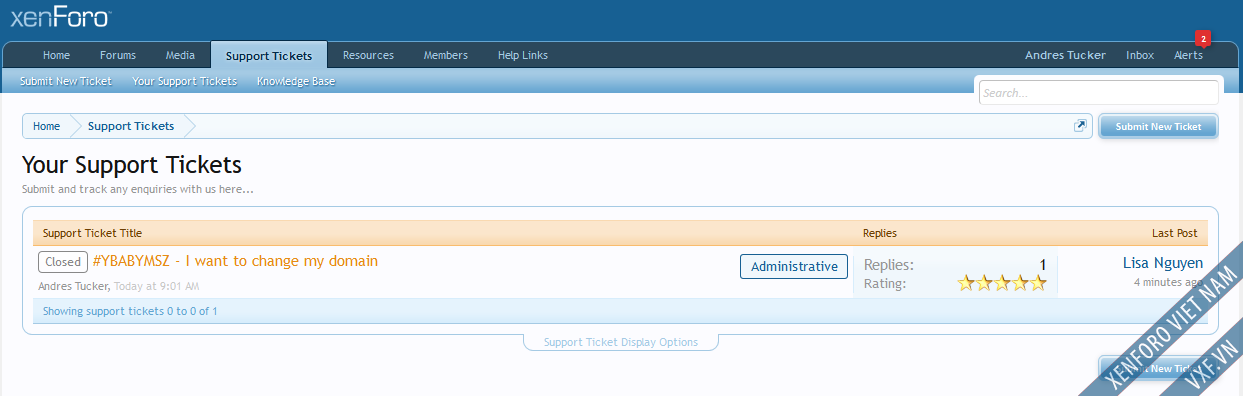Go to the Home tab

click(56, 55)
